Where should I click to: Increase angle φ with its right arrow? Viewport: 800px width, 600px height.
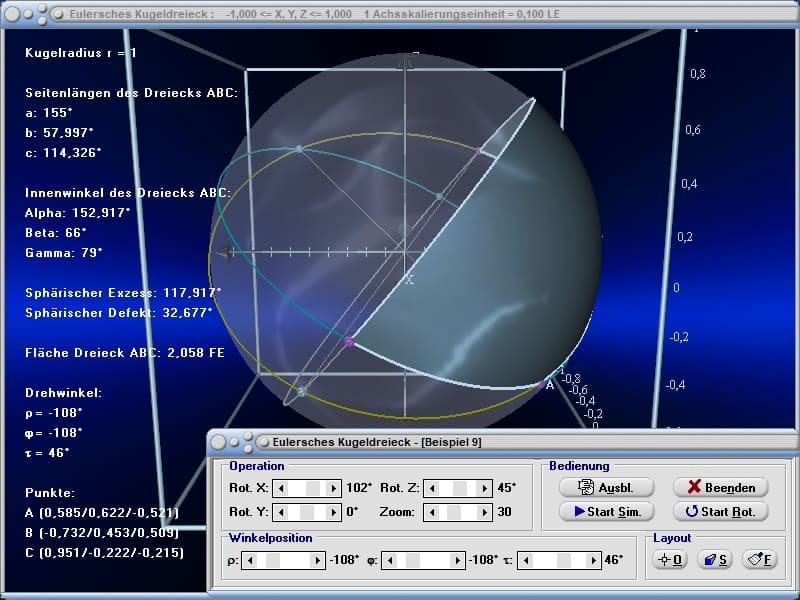[x=458, y=561]
